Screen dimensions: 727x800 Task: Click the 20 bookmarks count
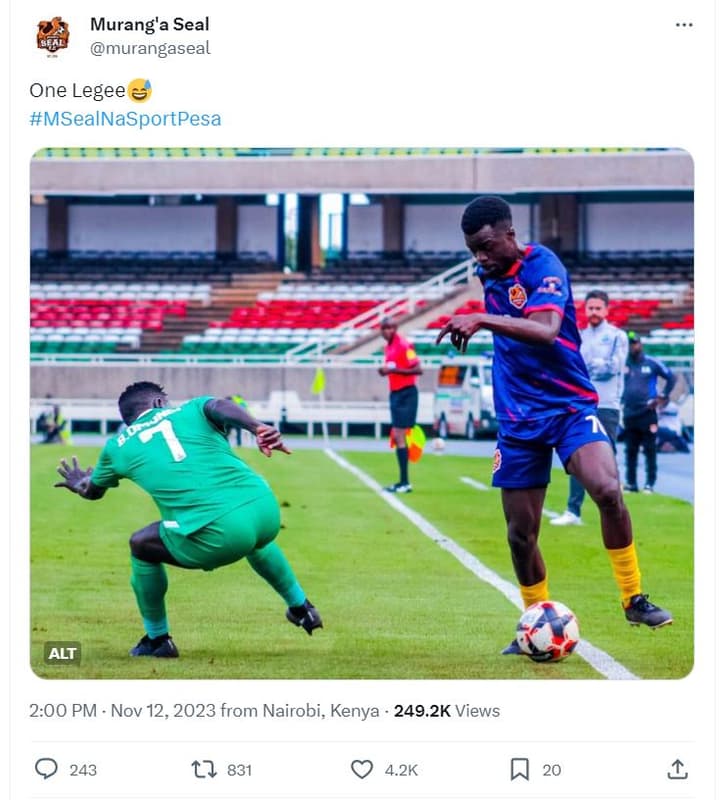[x=551, y=770]
